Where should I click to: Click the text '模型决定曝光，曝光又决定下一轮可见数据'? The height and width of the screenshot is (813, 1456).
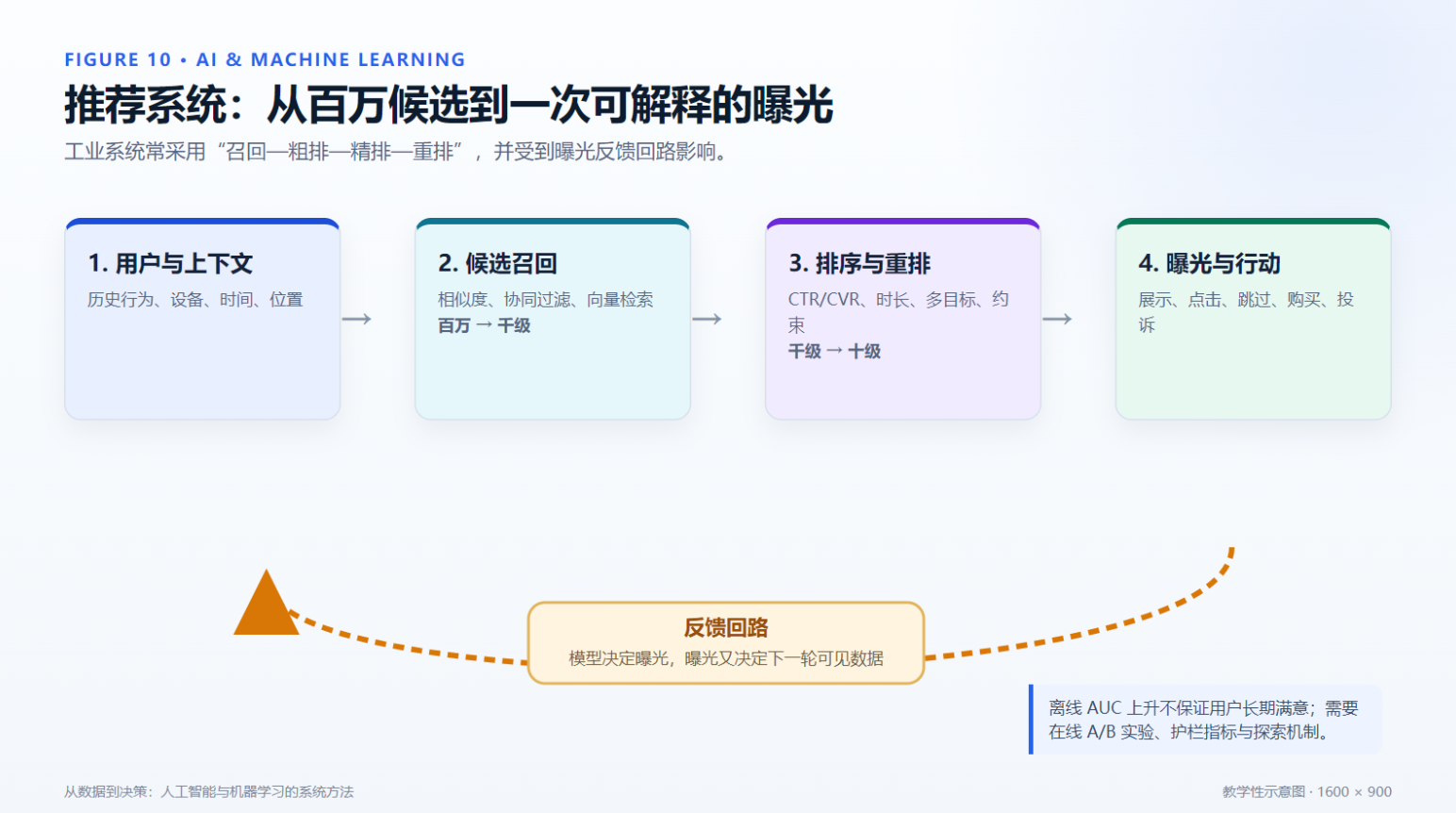click(726, 658)
